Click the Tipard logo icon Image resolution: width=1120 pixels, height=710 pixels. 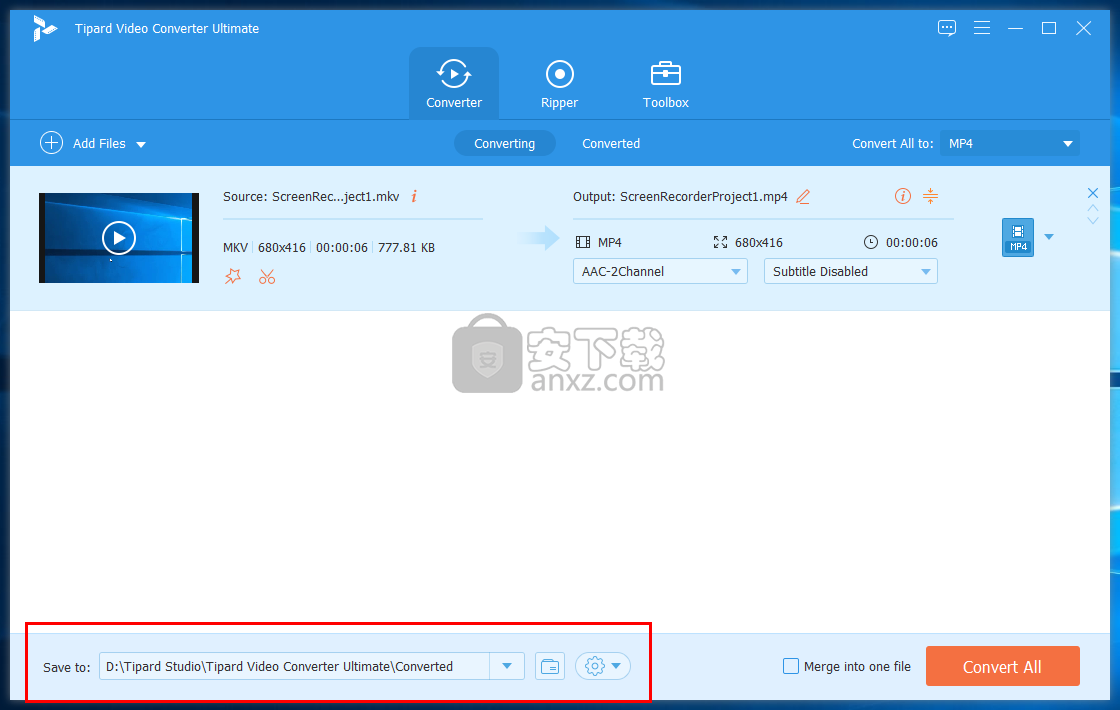point(44,29)
